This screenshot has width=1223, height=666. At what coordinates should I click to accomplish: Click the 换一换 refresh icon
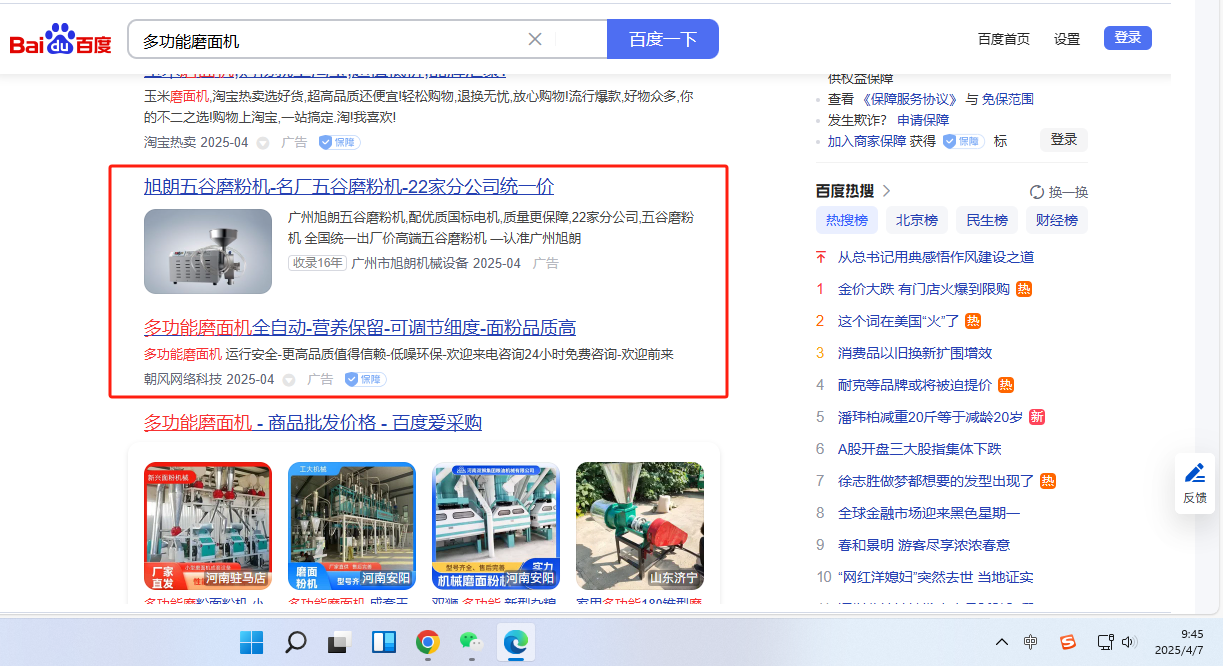[1037, 192]
